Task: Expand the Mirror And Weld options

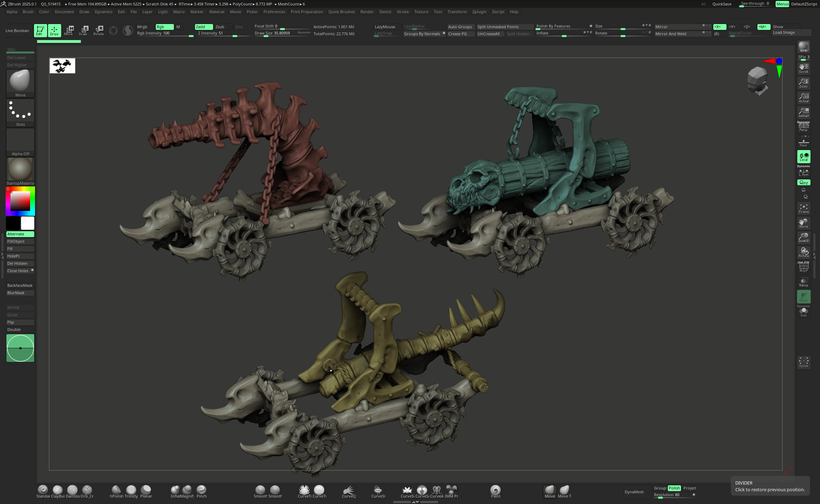Action: pyautogui.click(x=670, y=33)
